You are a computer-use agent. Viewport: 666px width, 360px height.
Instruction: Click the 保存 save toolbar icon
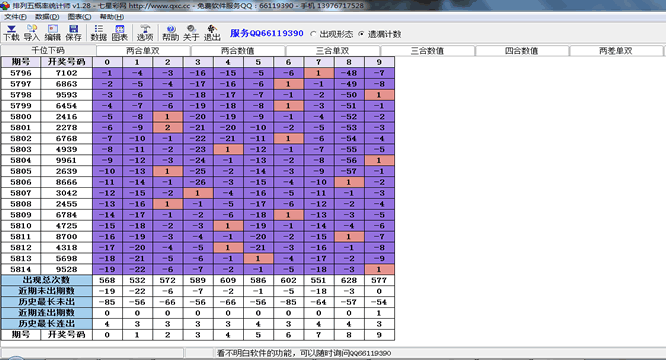tap(73, 33)
